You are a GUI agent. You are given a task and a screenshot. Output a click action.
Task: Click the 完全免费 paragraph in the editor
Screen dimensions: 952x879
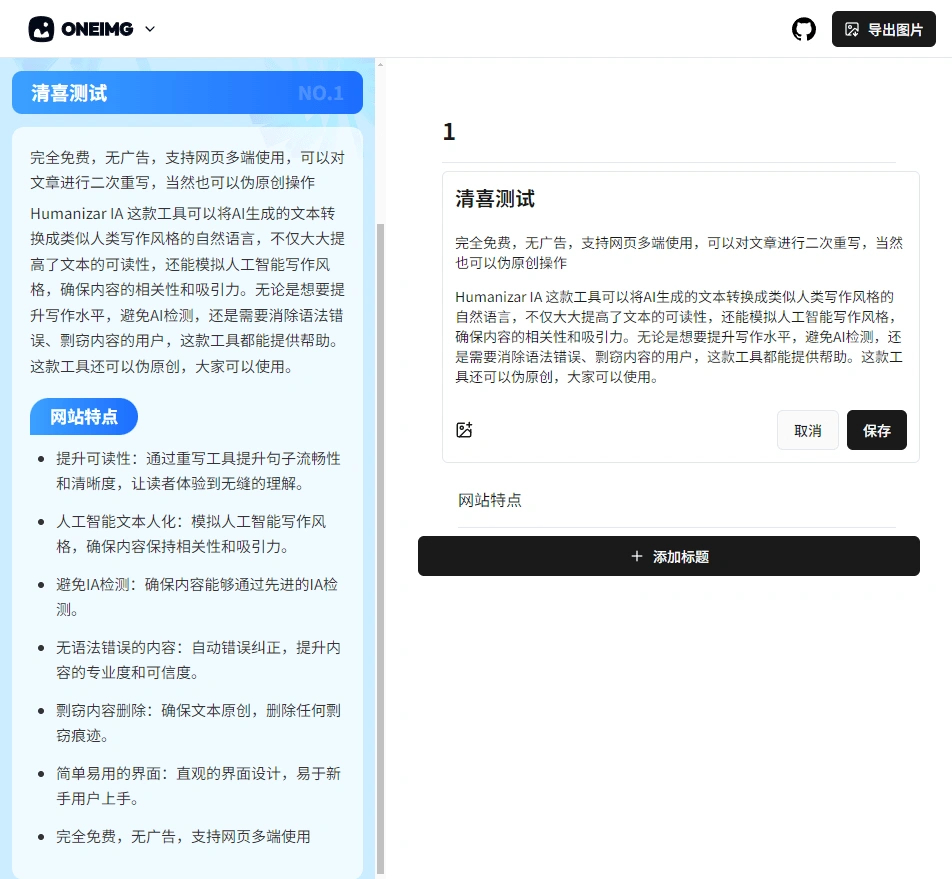(678, 252)
